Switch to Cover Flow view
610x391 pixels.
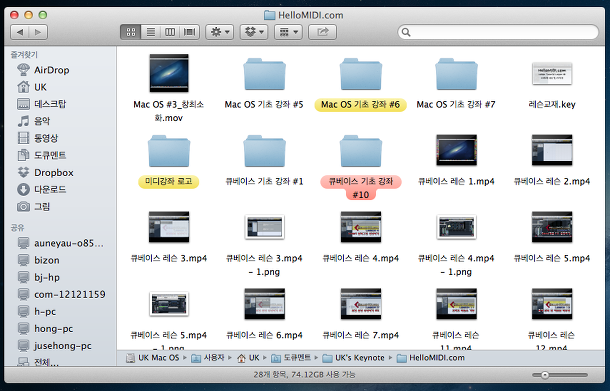[x=189, y=32]
